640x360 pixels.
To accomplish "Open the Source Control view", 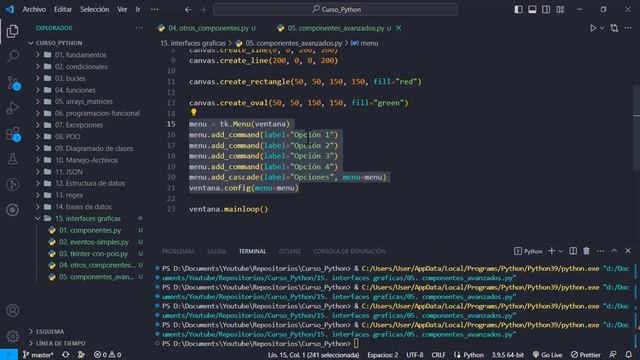I will [x=13, y=83].
